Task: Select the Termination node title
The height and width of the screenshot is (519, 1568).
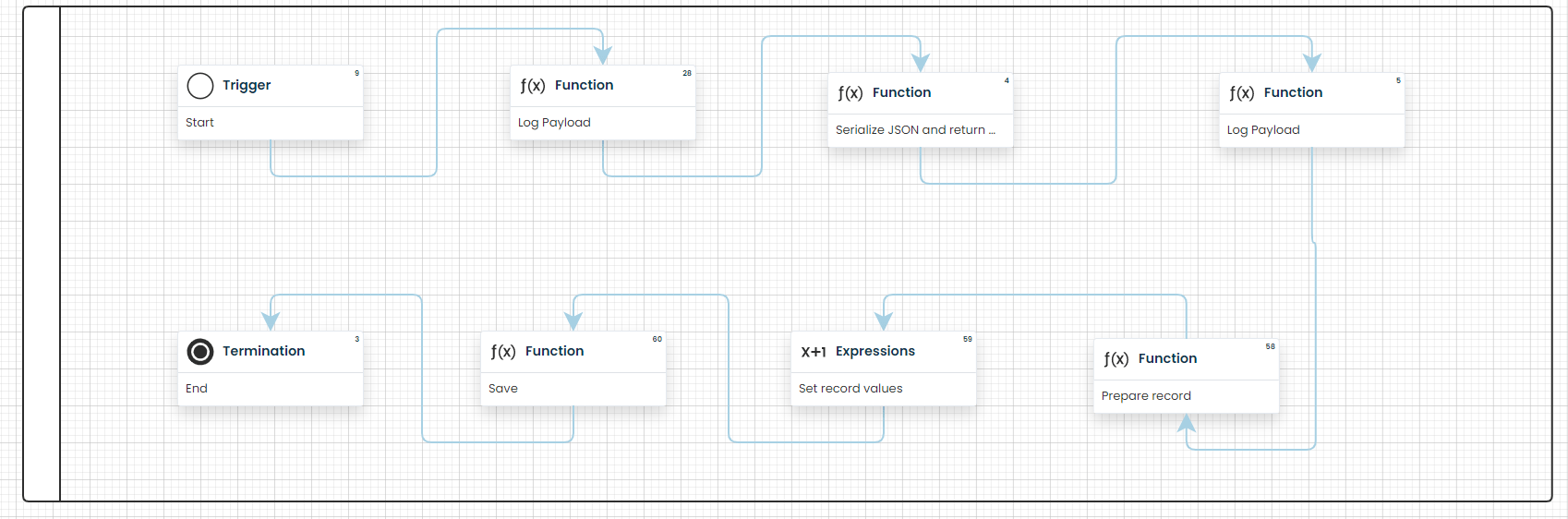Action: (x=264, y=351)
